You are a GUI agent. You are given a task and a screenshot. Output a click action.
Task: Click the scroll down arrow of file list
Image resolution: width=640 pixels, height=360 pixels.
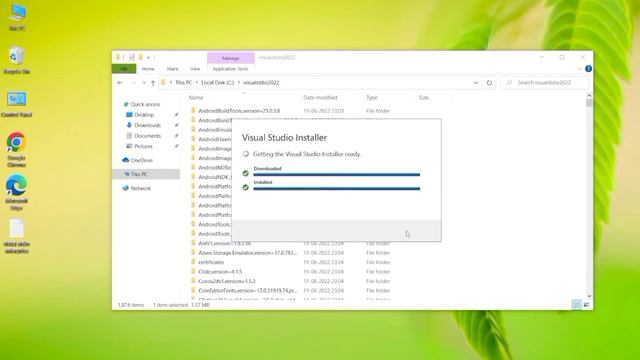point(589,296)
